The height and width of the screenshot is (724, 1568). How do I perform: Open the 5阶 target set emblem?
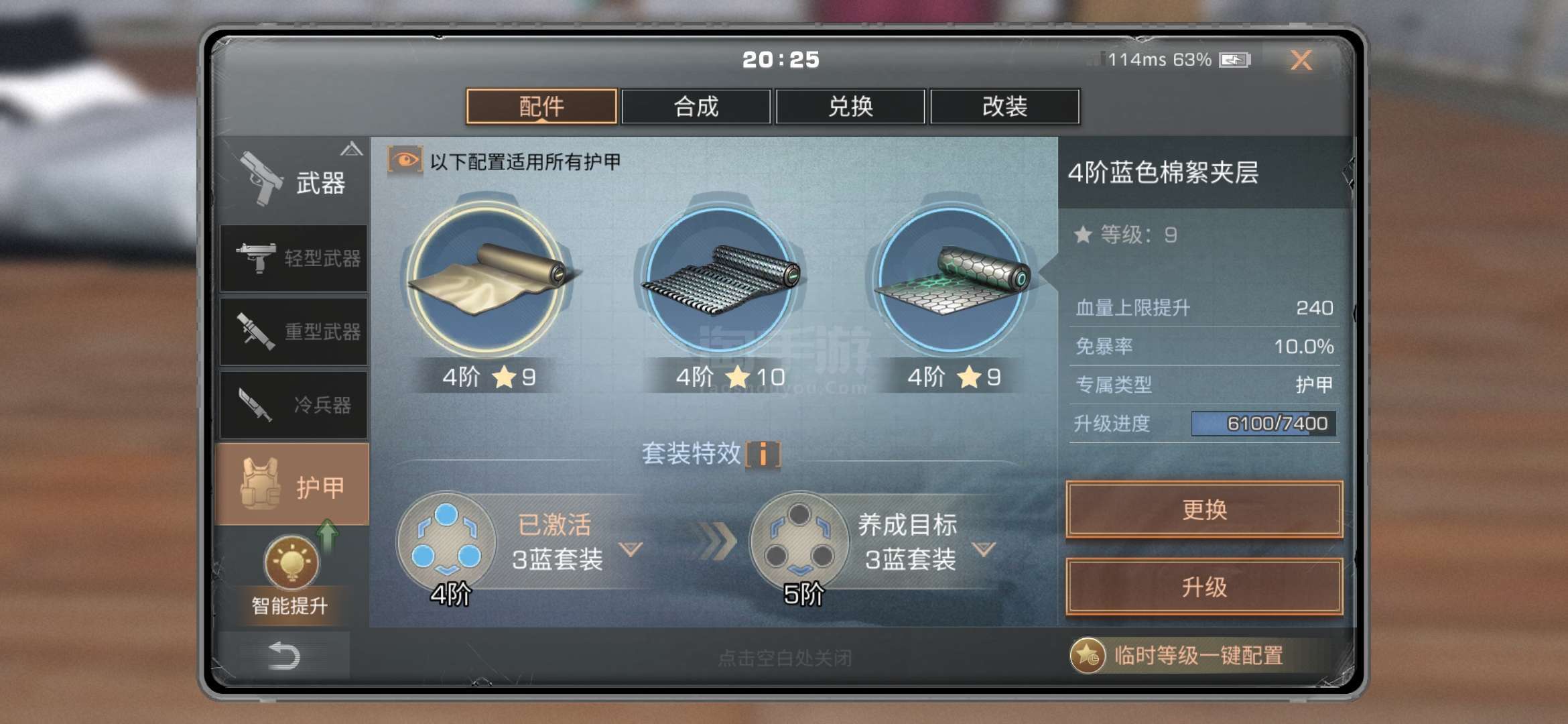coord(799,542)
